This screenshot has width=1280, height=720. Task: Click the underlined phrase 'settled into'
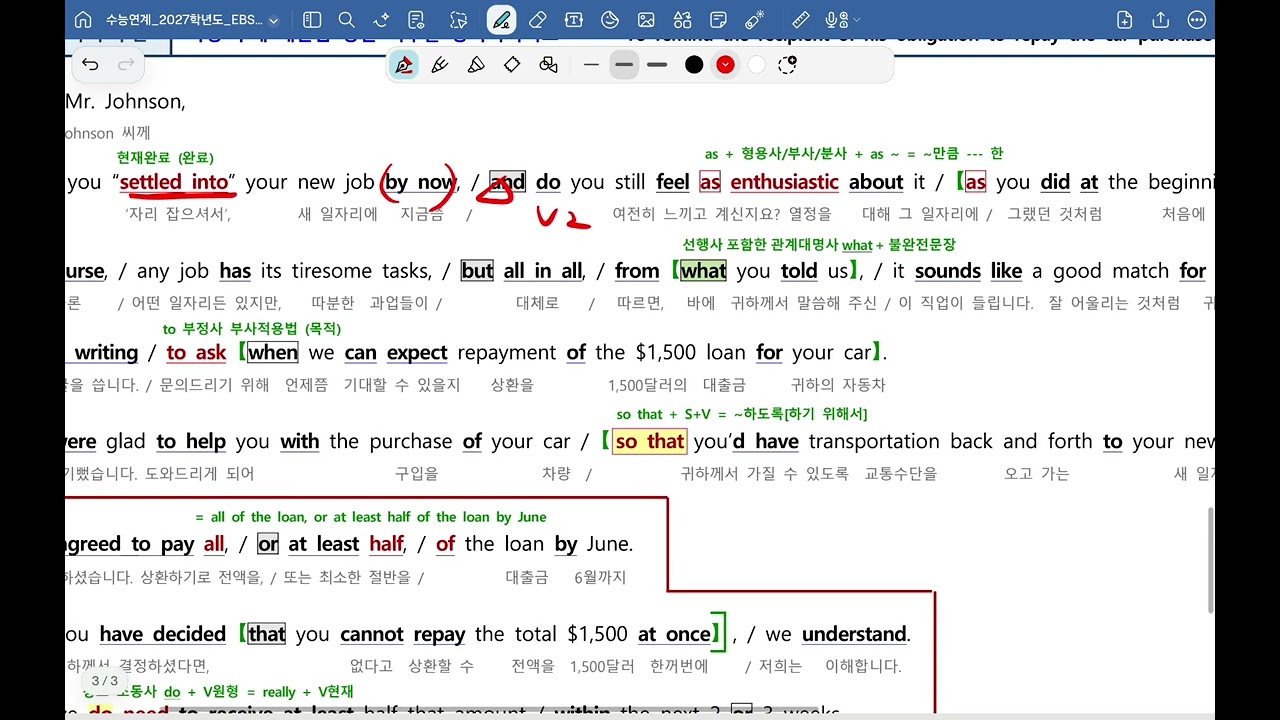coord(174,182)
